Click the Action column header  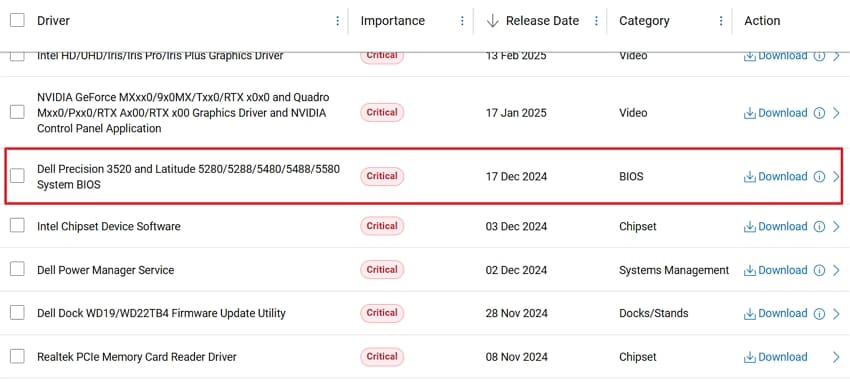coord(762,21)
